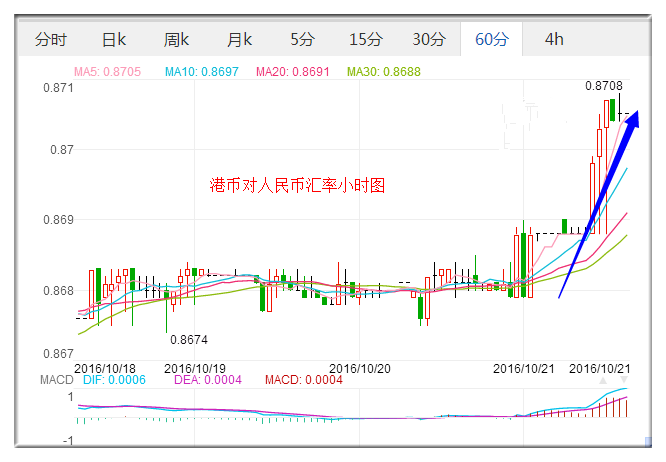The height and width of the screenshot is (462, 666).
Task: Click the 0.871 price axis label
Action: (x=58, y=88)
